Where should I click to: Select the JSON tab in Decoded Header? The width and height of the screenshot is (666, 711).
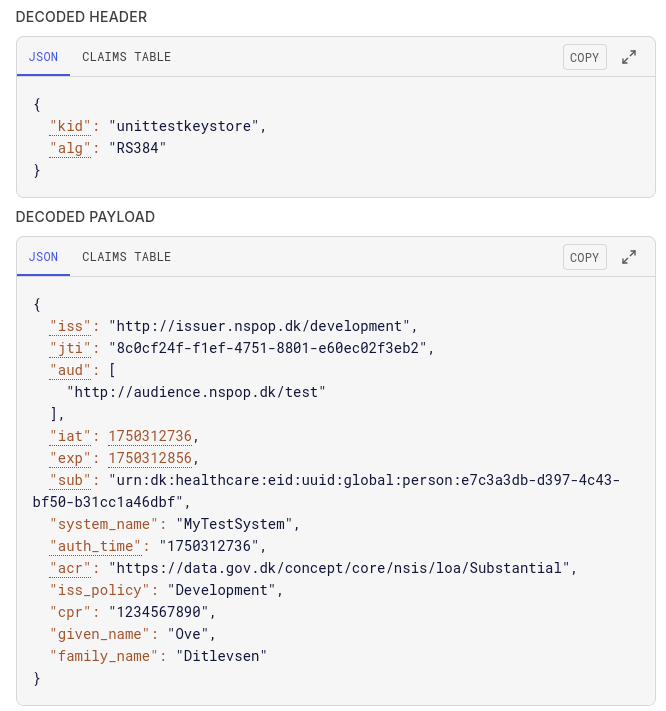click(43, 57)
